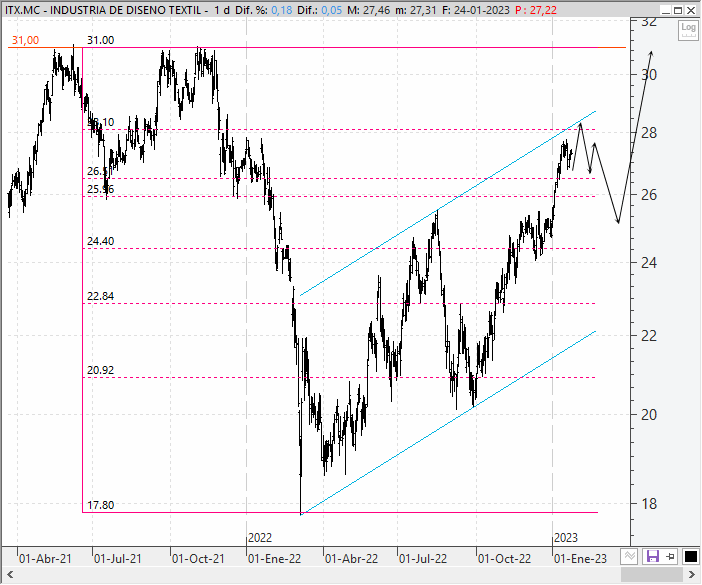
Task: Click the Dif. %: 0,18 value
Action: click(x=264, y=10)
